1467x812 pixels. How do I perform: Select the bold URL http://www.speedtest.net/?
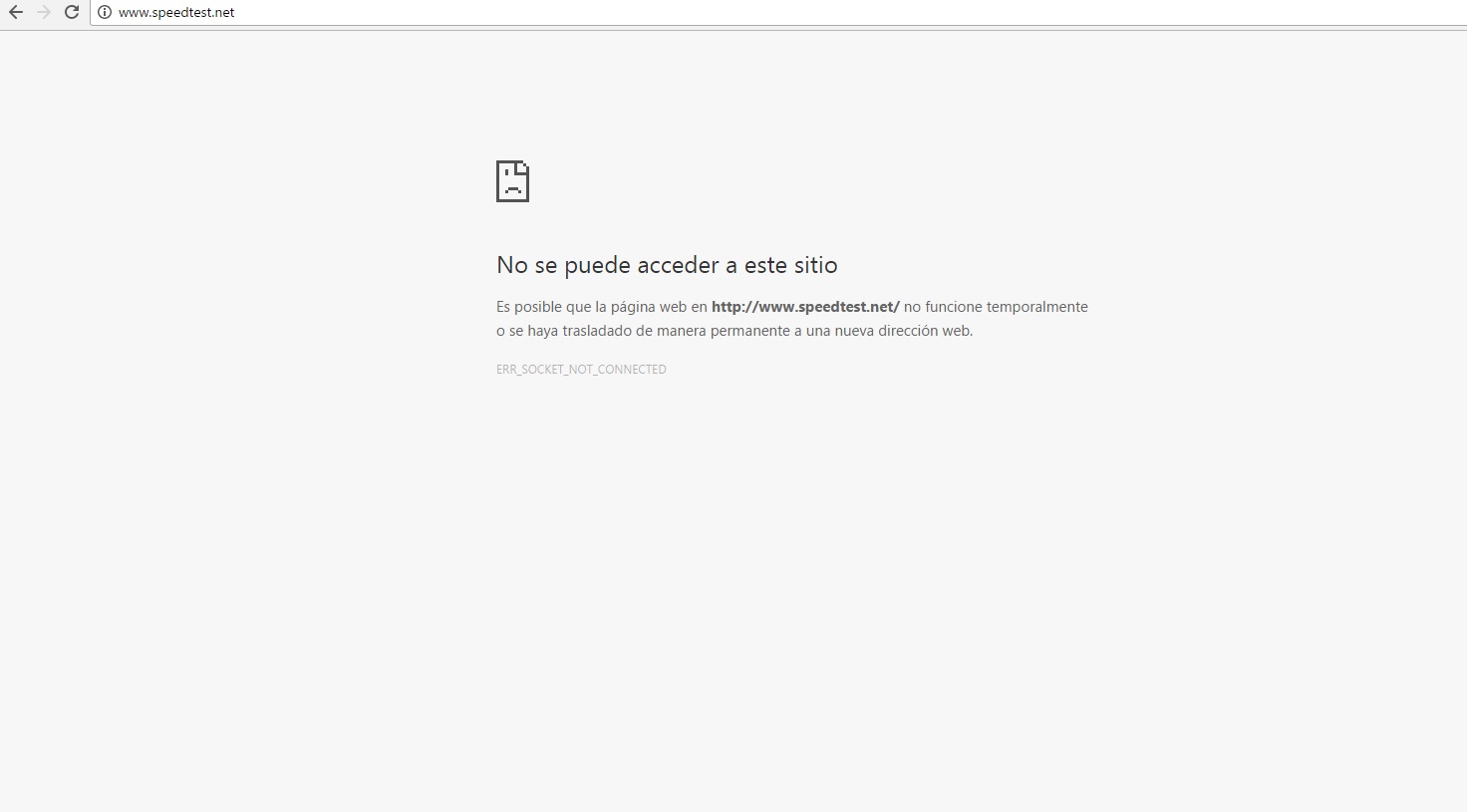(805, 307)
